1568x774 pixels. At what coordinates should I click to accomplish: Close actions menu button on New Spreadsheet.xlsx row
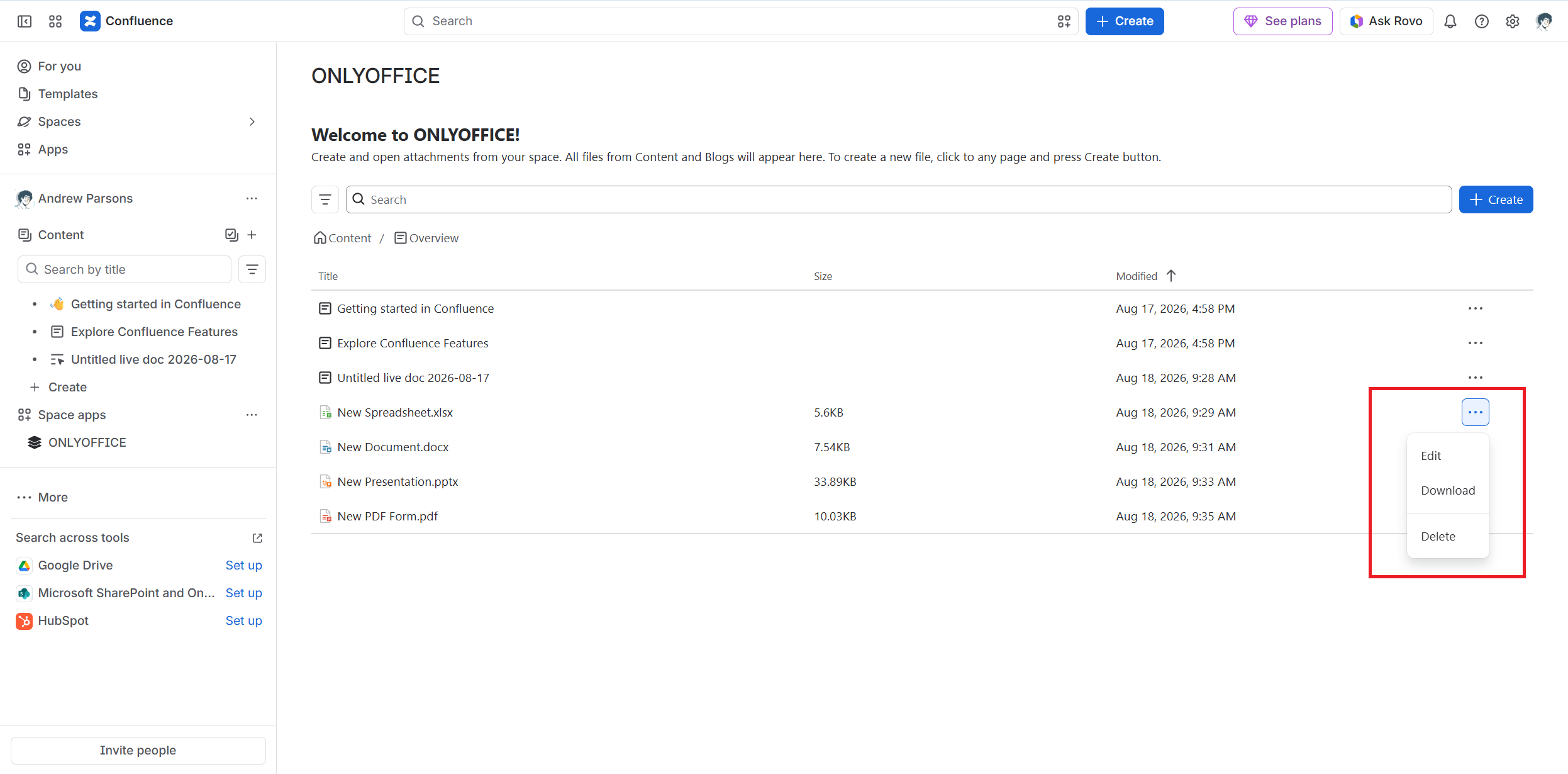[1475, 412]
